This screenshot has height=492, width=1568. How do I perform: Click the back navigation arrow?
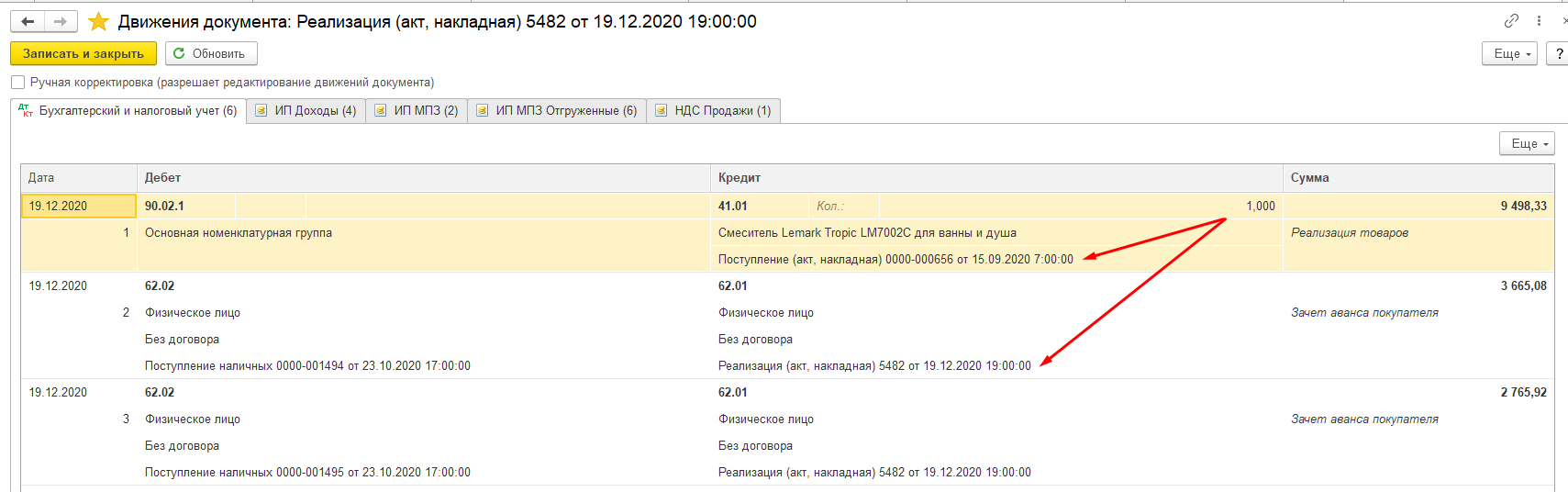[x=28, y=21]
